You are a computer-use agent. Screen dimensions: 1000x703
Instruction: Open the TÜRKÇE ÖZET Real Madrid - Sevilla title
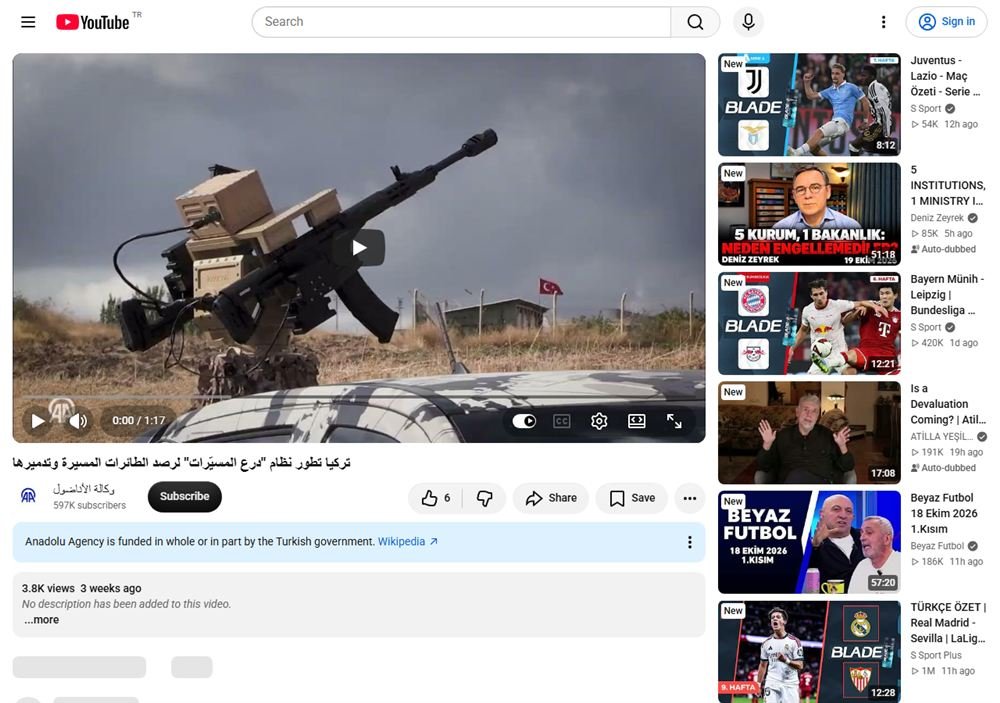click(x=948, y=623)
